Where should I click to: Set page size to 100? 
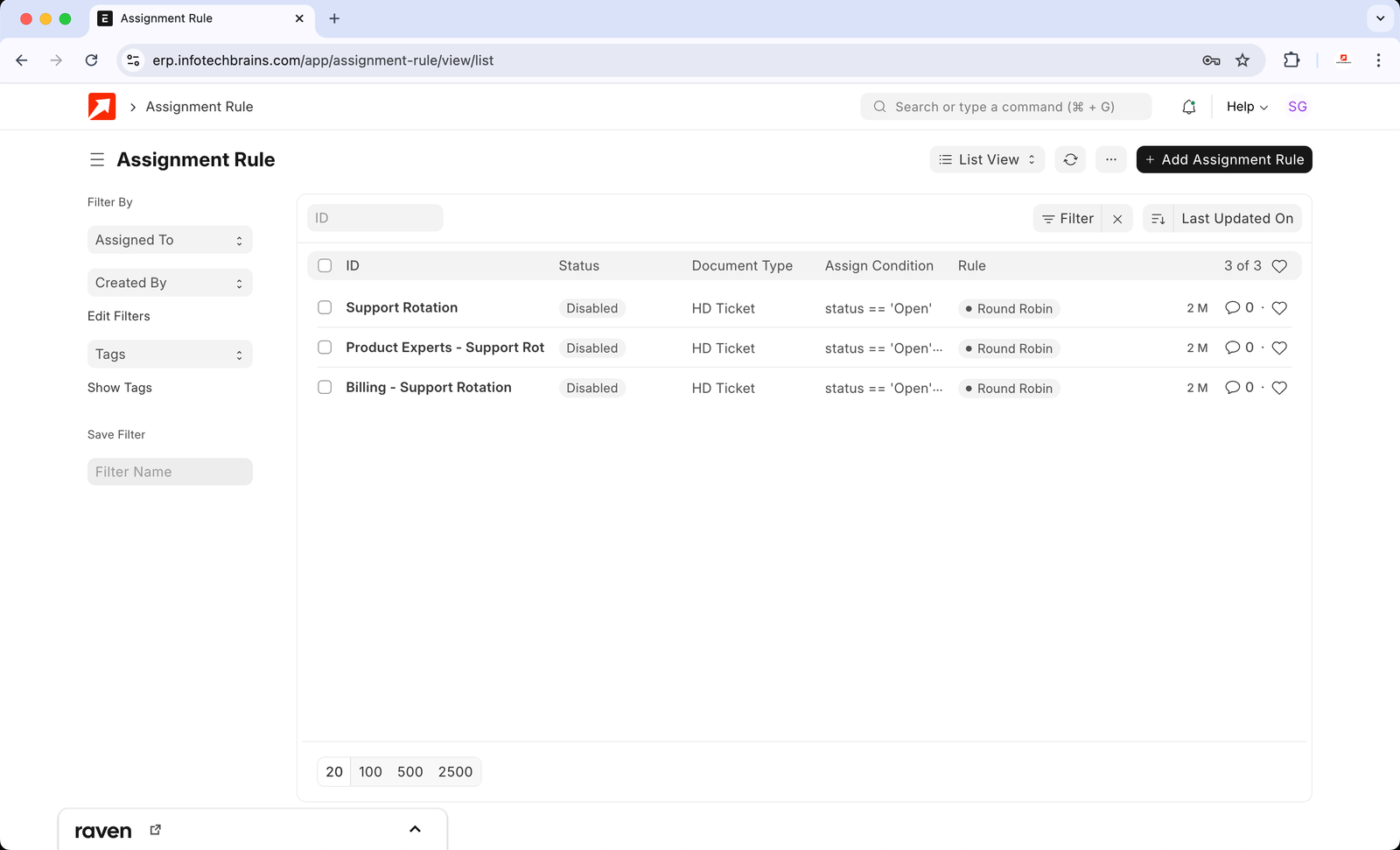click(370, 772)
